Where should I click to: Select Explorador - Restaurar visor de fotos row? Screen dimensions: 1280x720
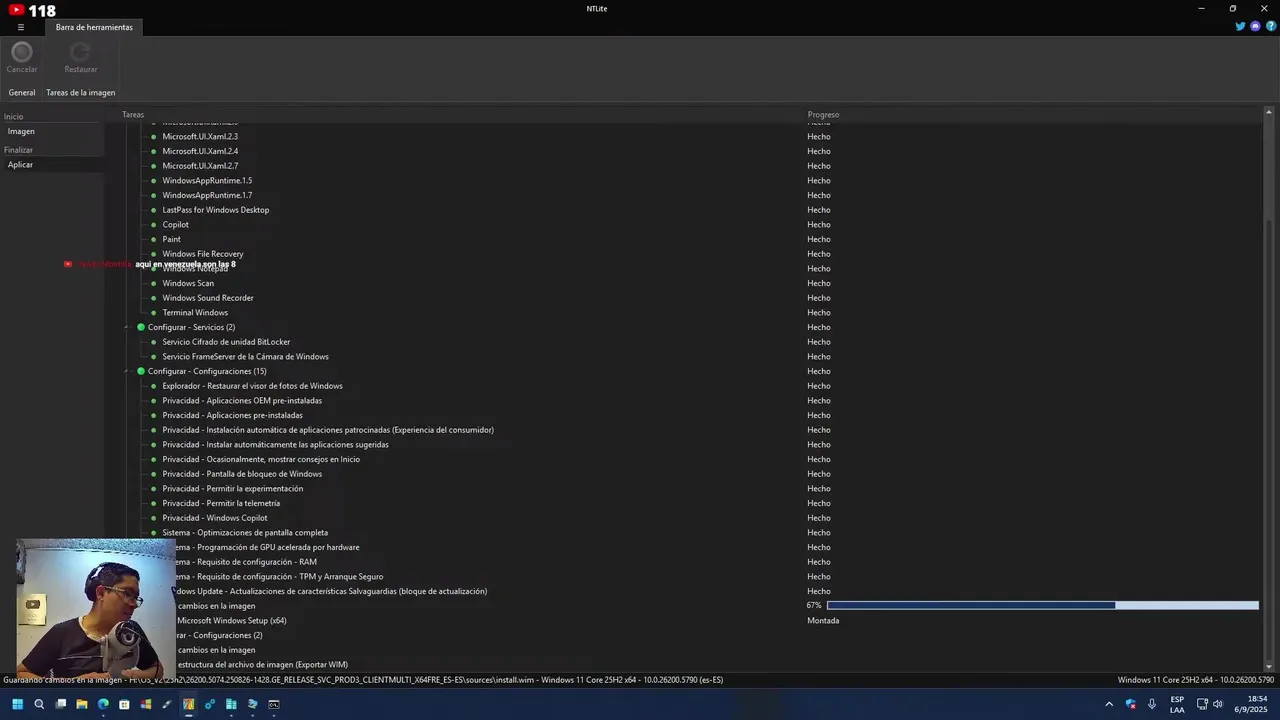[252, 386]
